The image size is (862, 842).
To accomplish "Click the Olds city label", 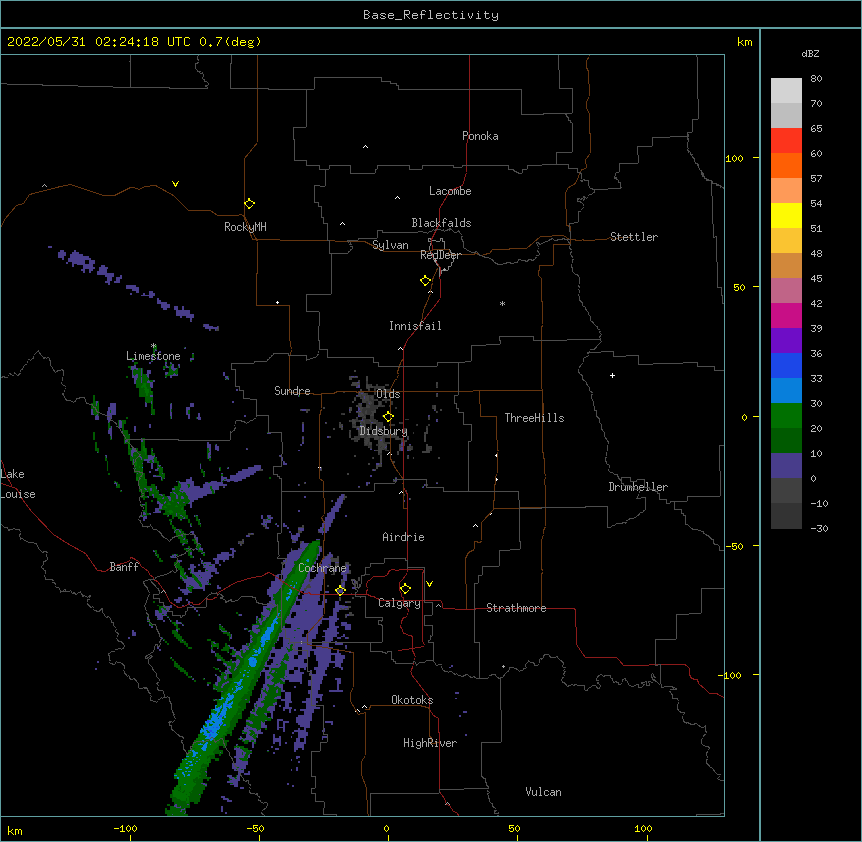I will click(388, 394).
